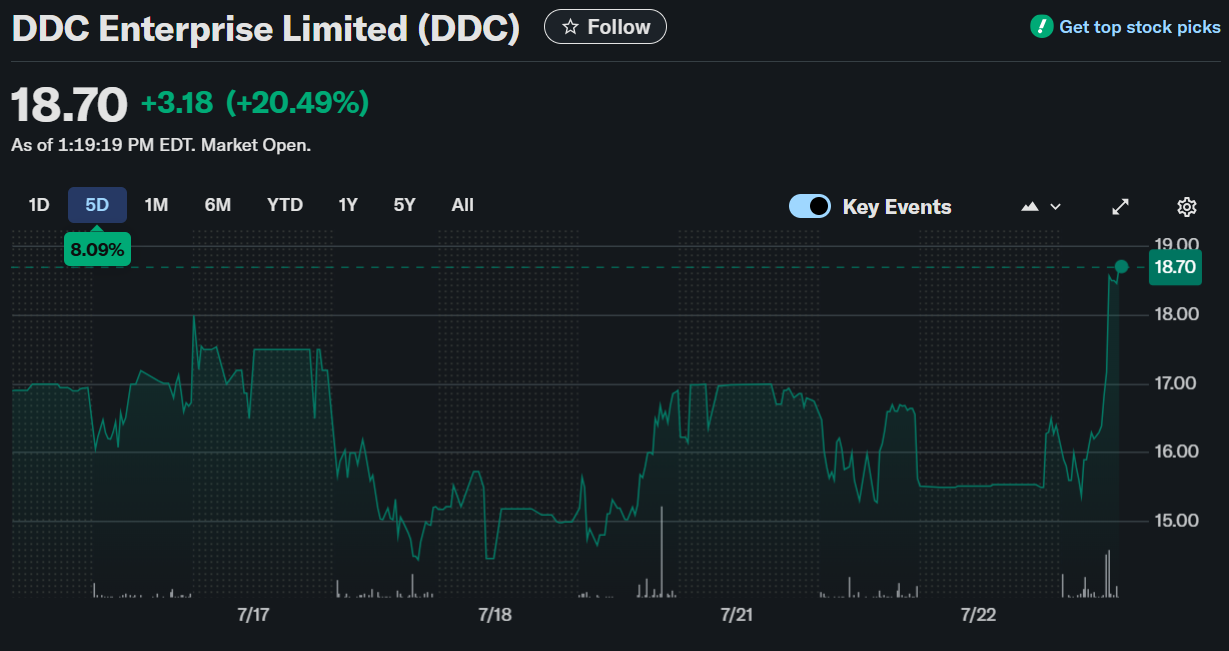
Task: Switch chart to 6M range
Action: [218, 205]
